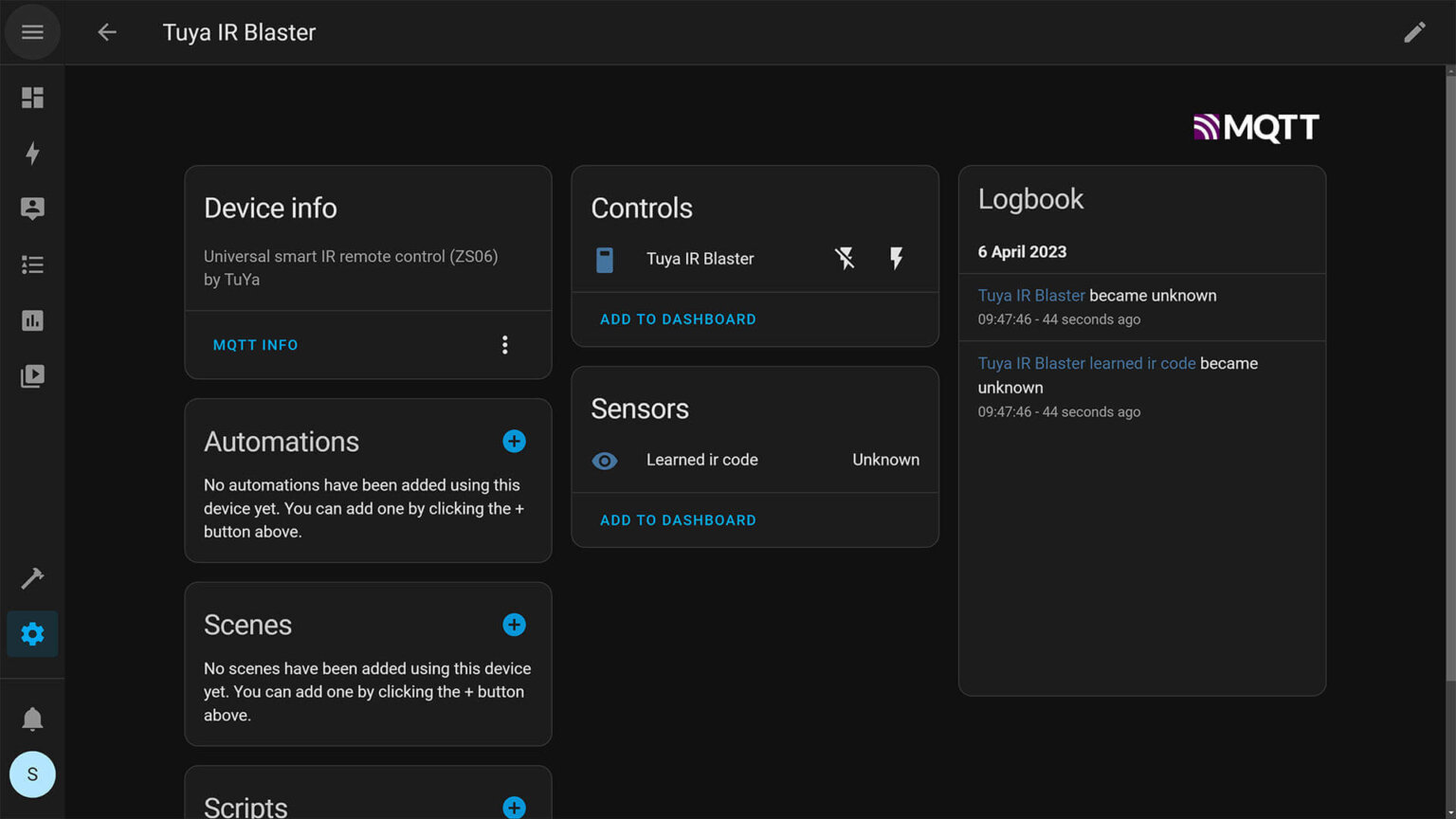Open the Overview dashboard from the sidebar
This screenshot has height=819, width=1456.
click(x=32, y=98)
